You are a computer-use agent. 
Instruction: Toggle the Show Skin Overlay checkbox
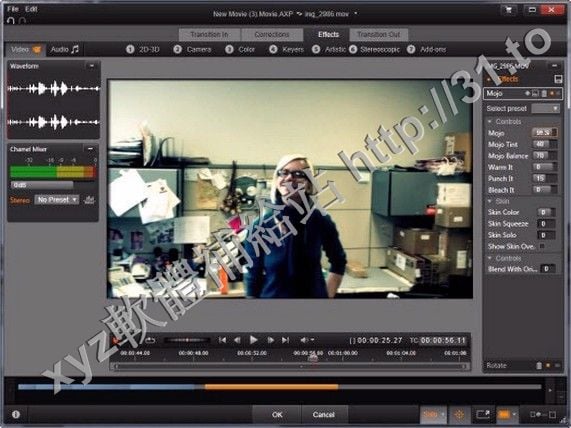coord(542,246)
